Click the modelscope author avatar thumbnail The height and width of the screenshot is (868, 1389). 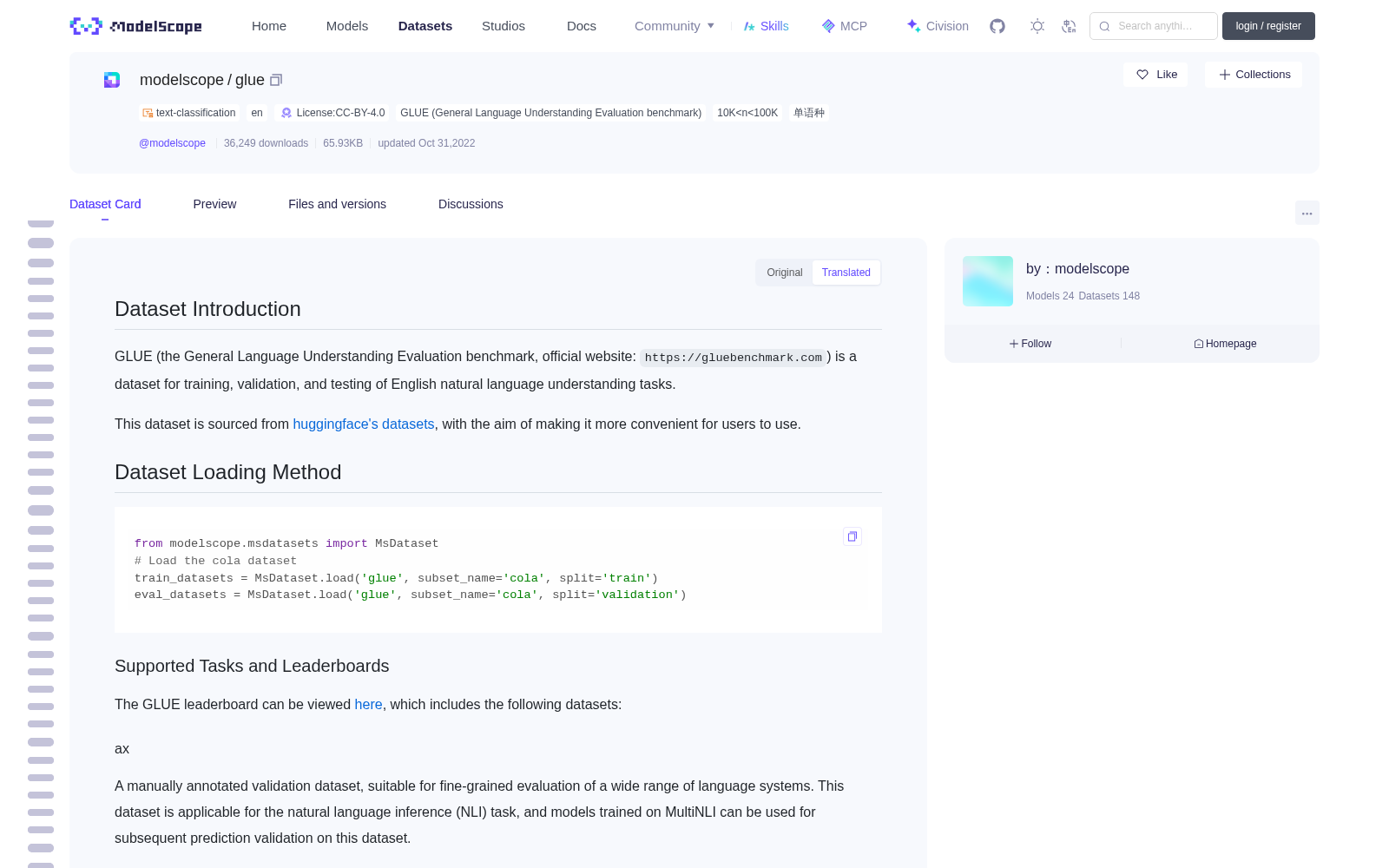coord(988,281)
